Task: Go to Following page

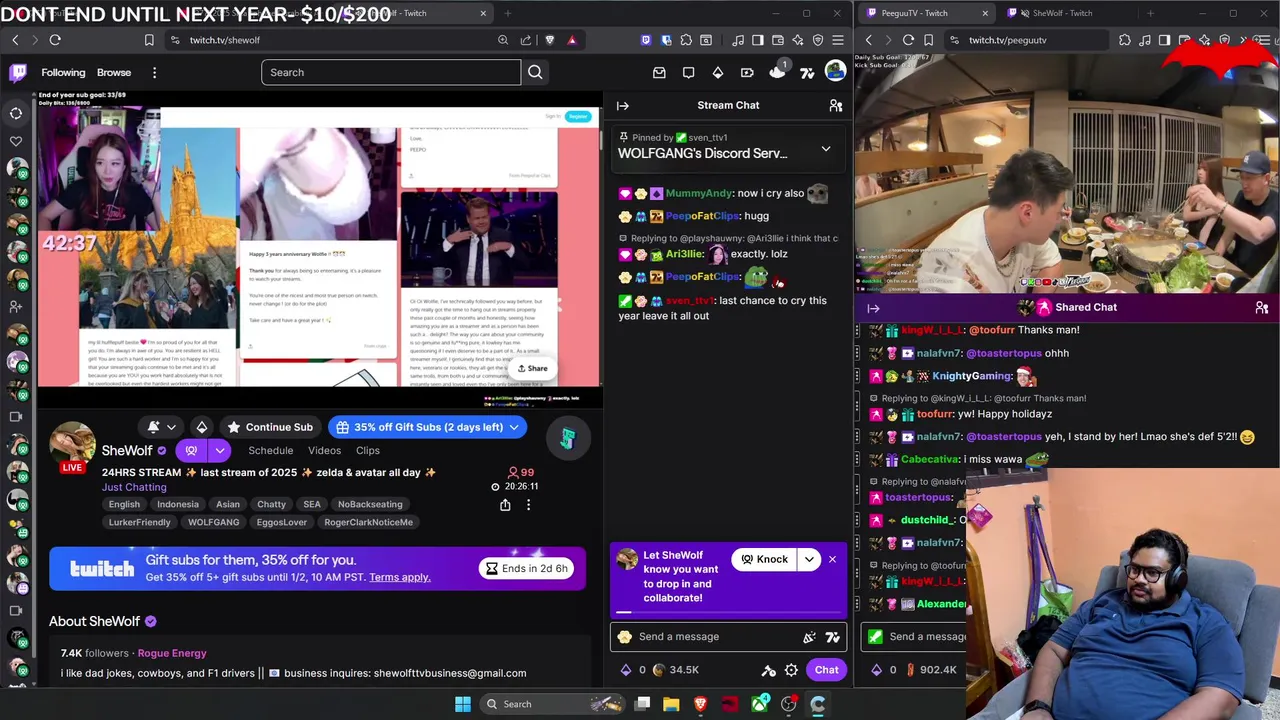Action: [63, 72]
